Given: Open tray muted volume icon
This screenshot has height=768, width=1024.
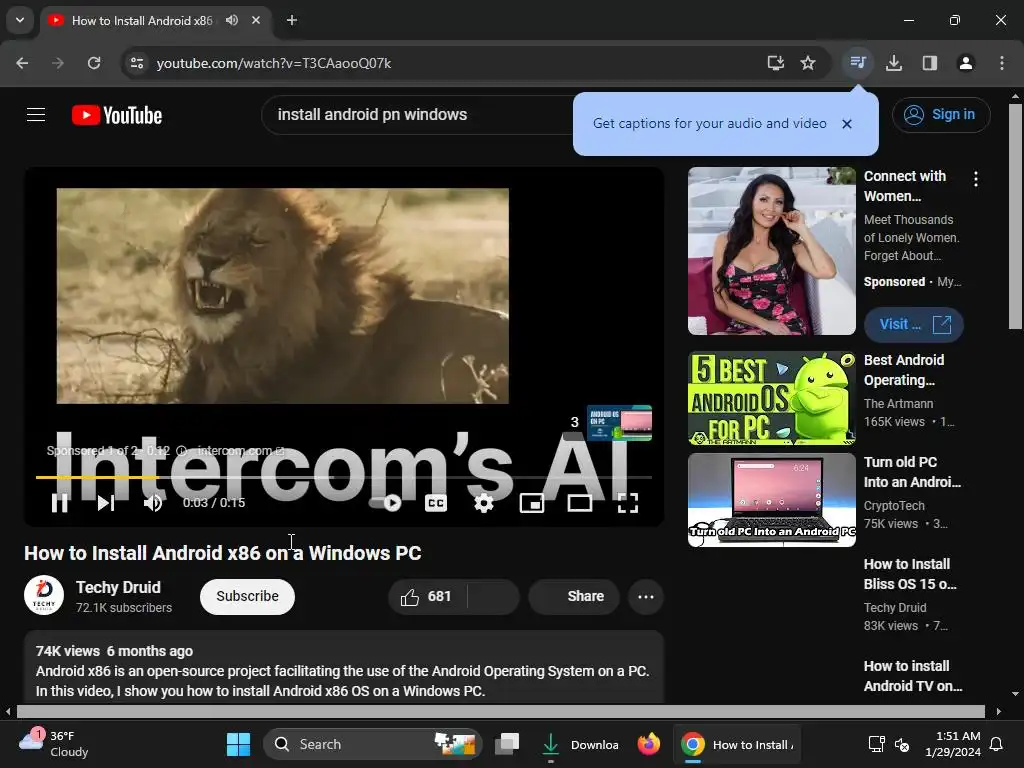Looking at the screenshot, I should (902, 744).
